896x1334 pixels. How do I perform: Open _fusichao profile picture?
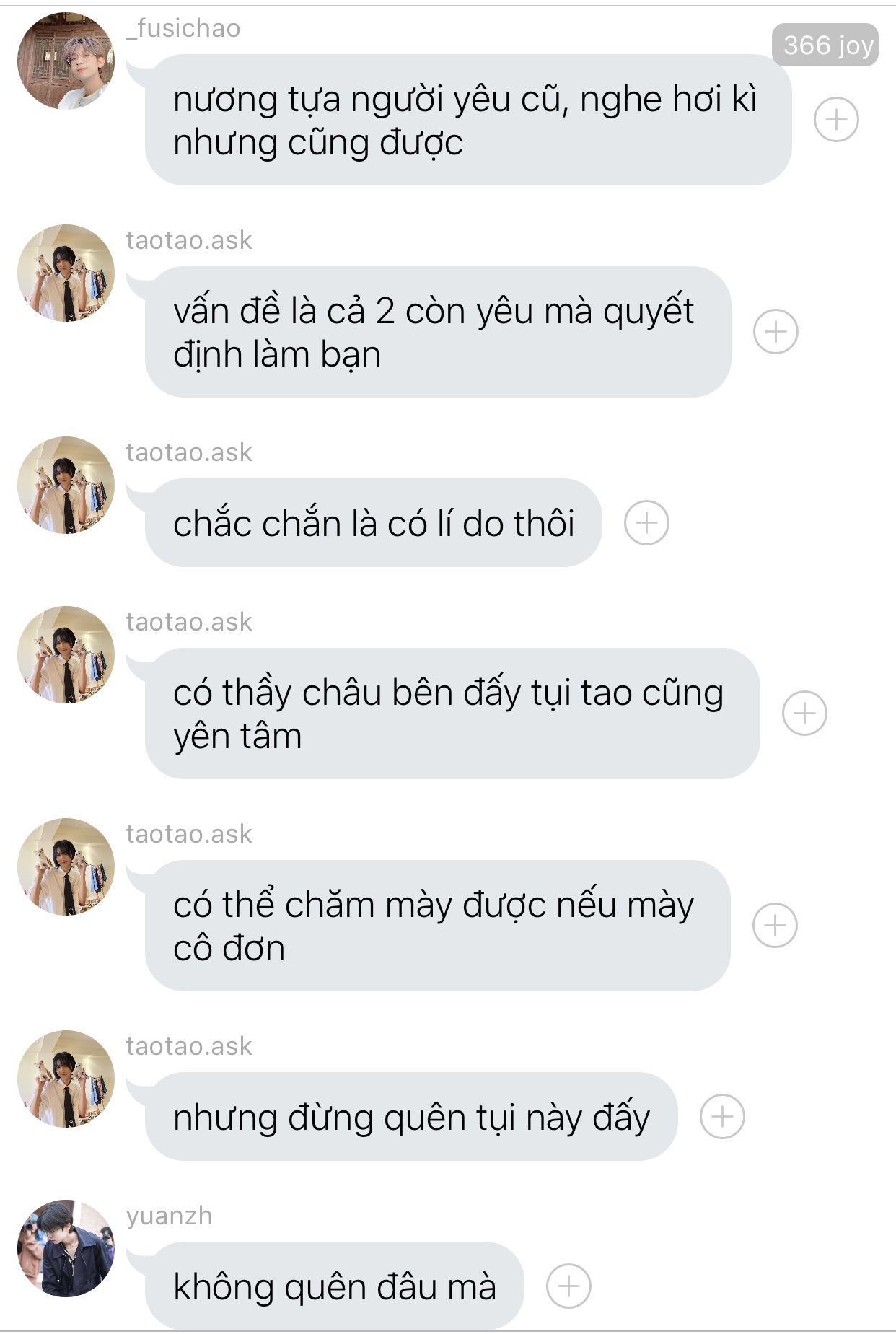66,61
